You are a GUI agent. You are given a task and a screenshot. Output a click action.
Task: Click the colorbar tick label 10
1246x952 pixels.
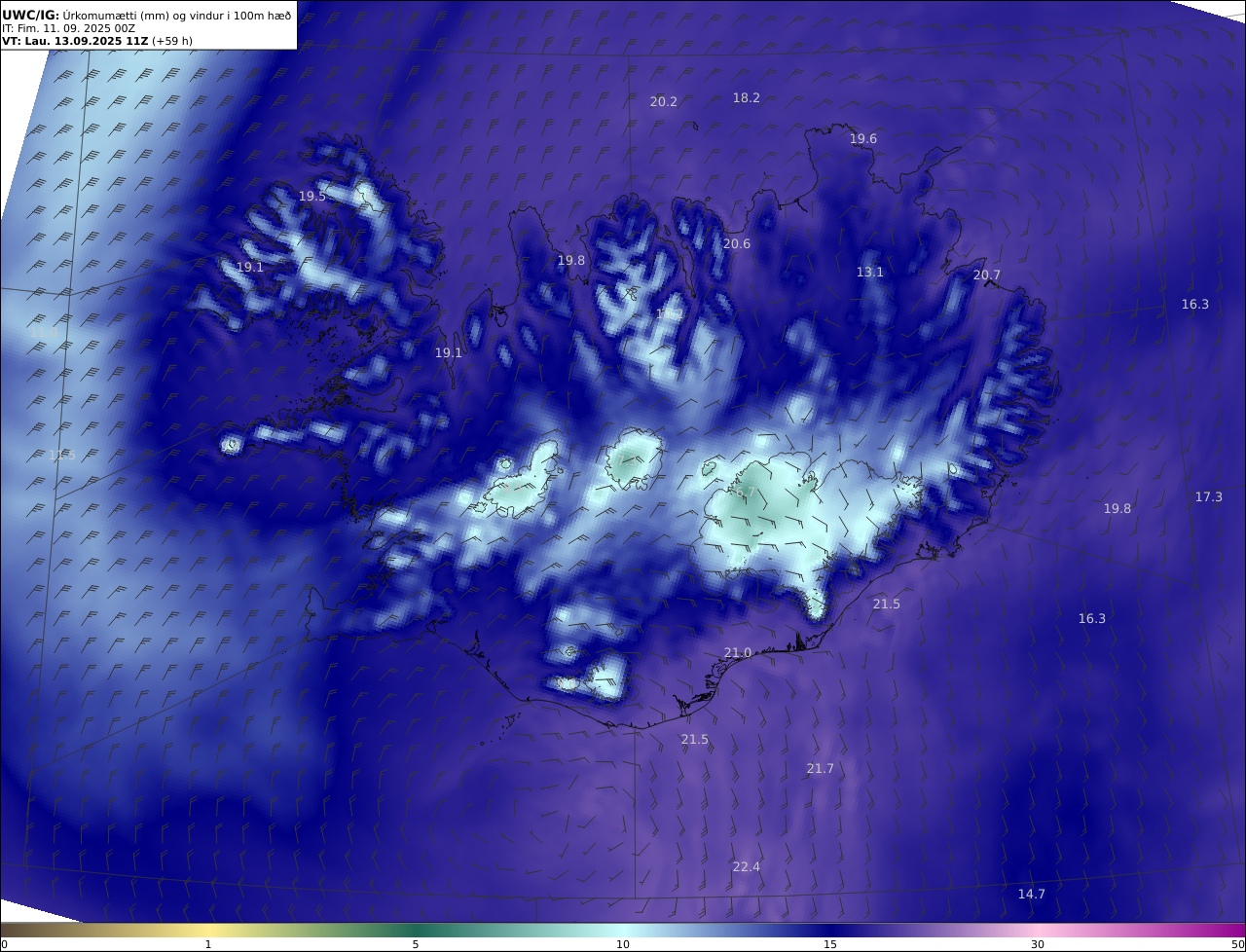pyautogui.click(x=623, y=944)
